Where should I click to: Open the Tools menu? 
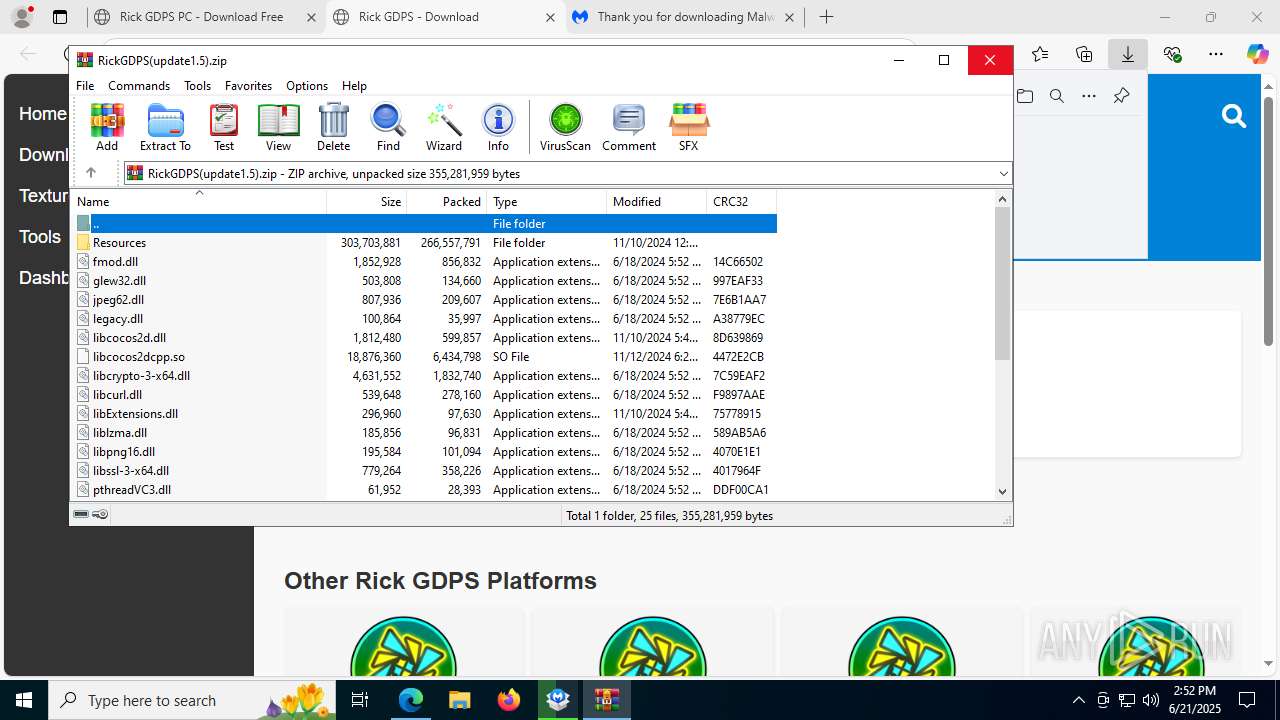tap(197, 86)
